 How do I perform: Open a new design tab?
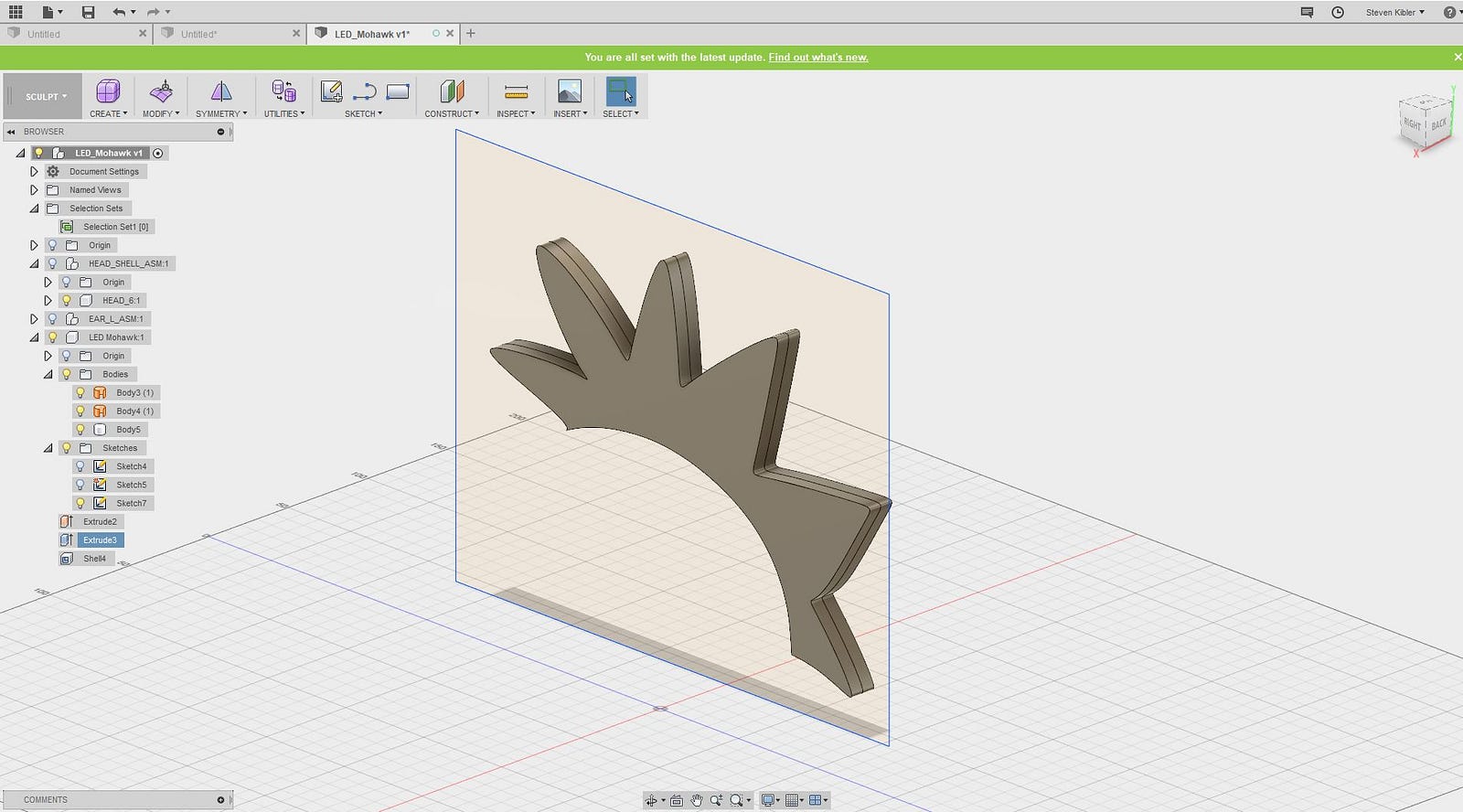tap(471, 34)
